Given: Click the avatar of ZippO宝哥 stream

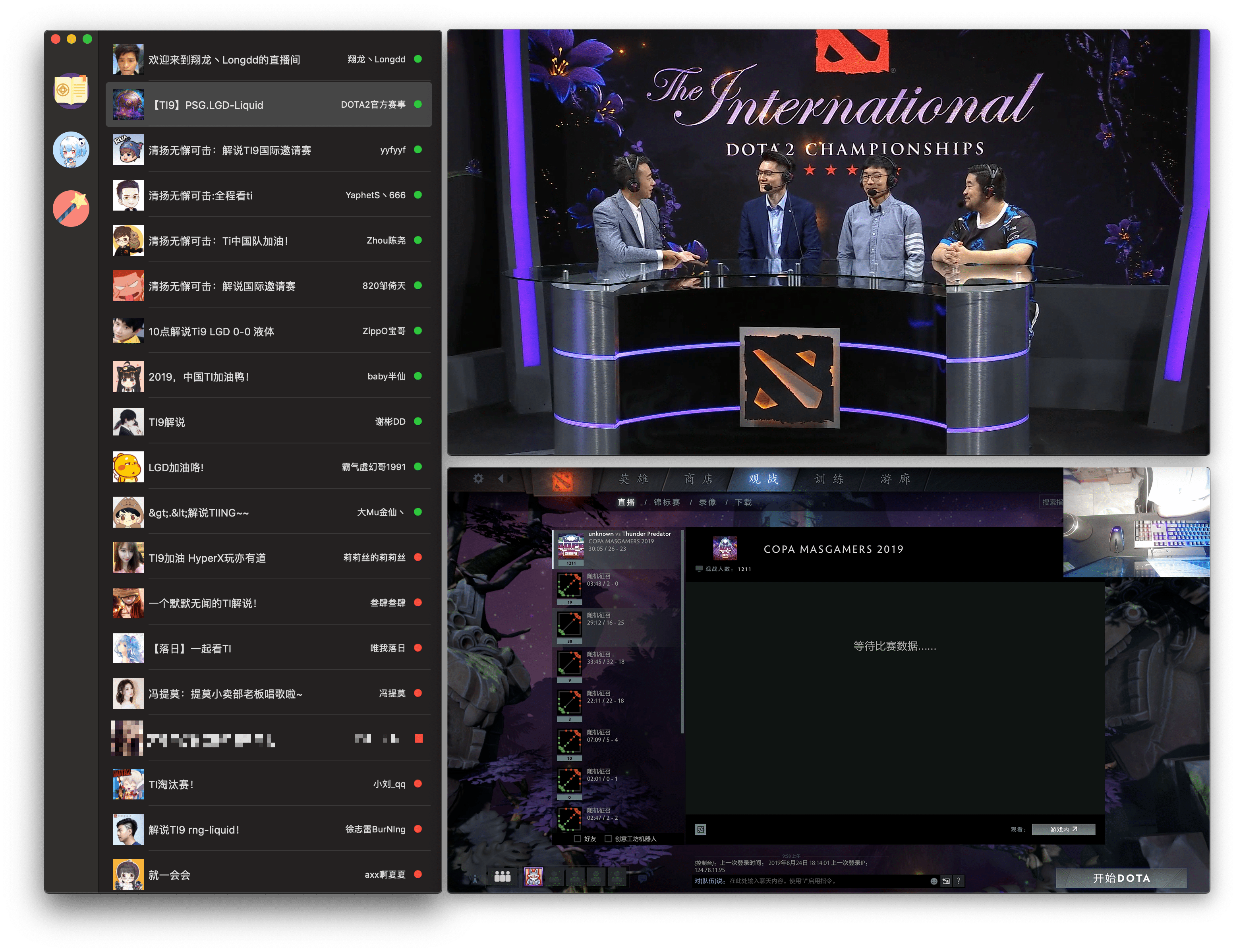Looking at the screenshot, I should 128,331.
